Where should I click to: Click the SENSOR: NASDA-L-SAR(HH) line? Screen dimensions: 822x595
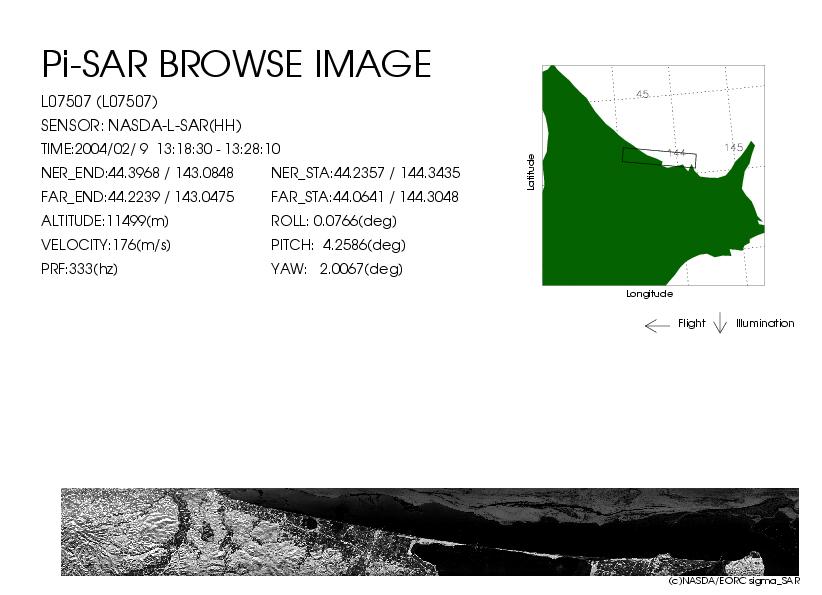point(141,125)
